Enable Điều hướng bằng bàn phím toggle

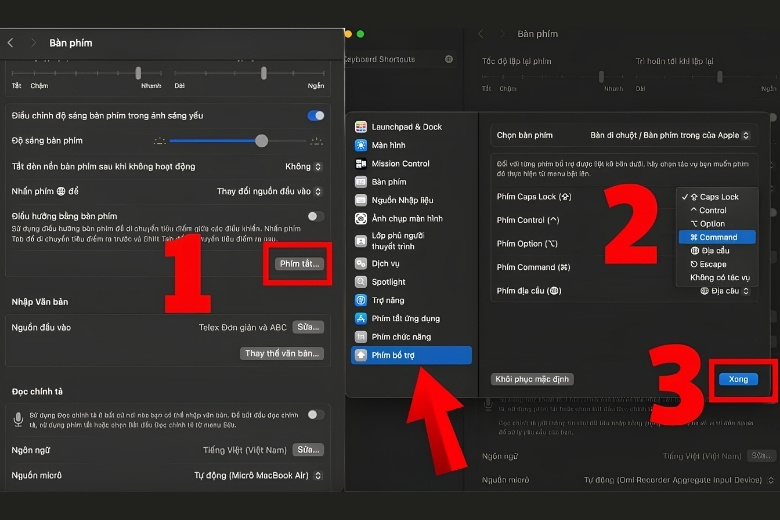[316, 216]
